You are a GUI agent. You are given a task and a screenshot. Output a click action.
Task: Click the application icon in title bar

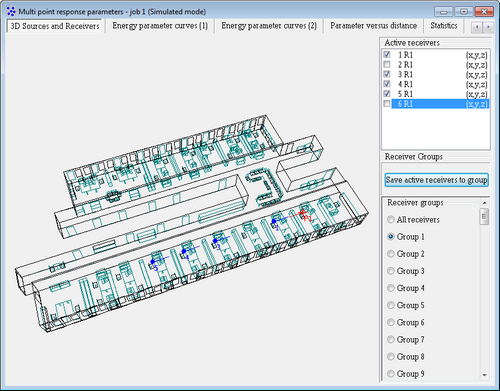point(11,12)
